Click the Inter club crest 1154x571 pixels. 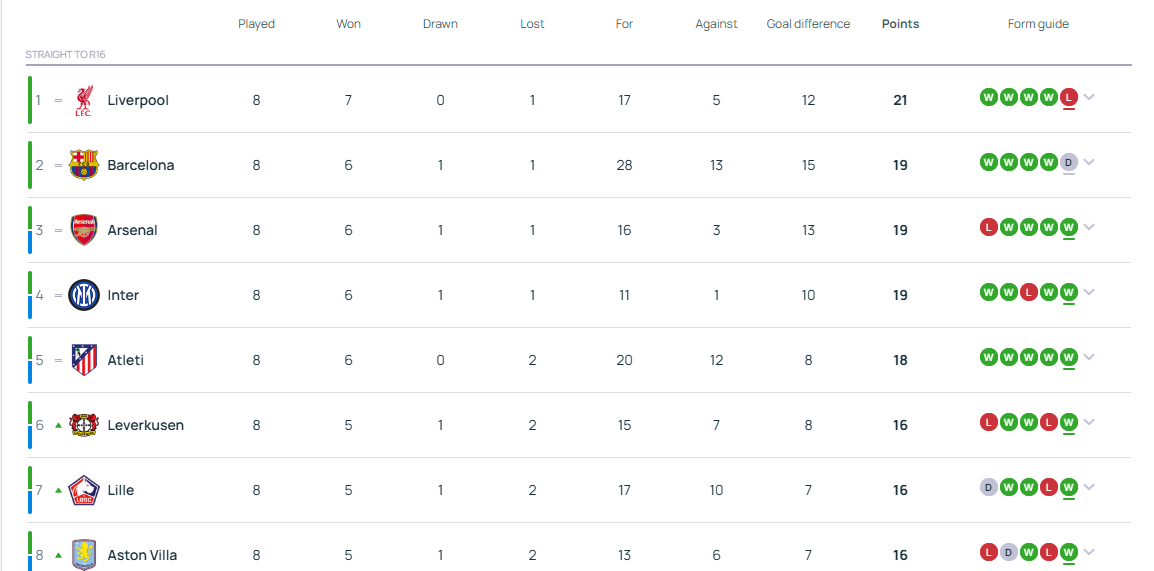point(84,295)
